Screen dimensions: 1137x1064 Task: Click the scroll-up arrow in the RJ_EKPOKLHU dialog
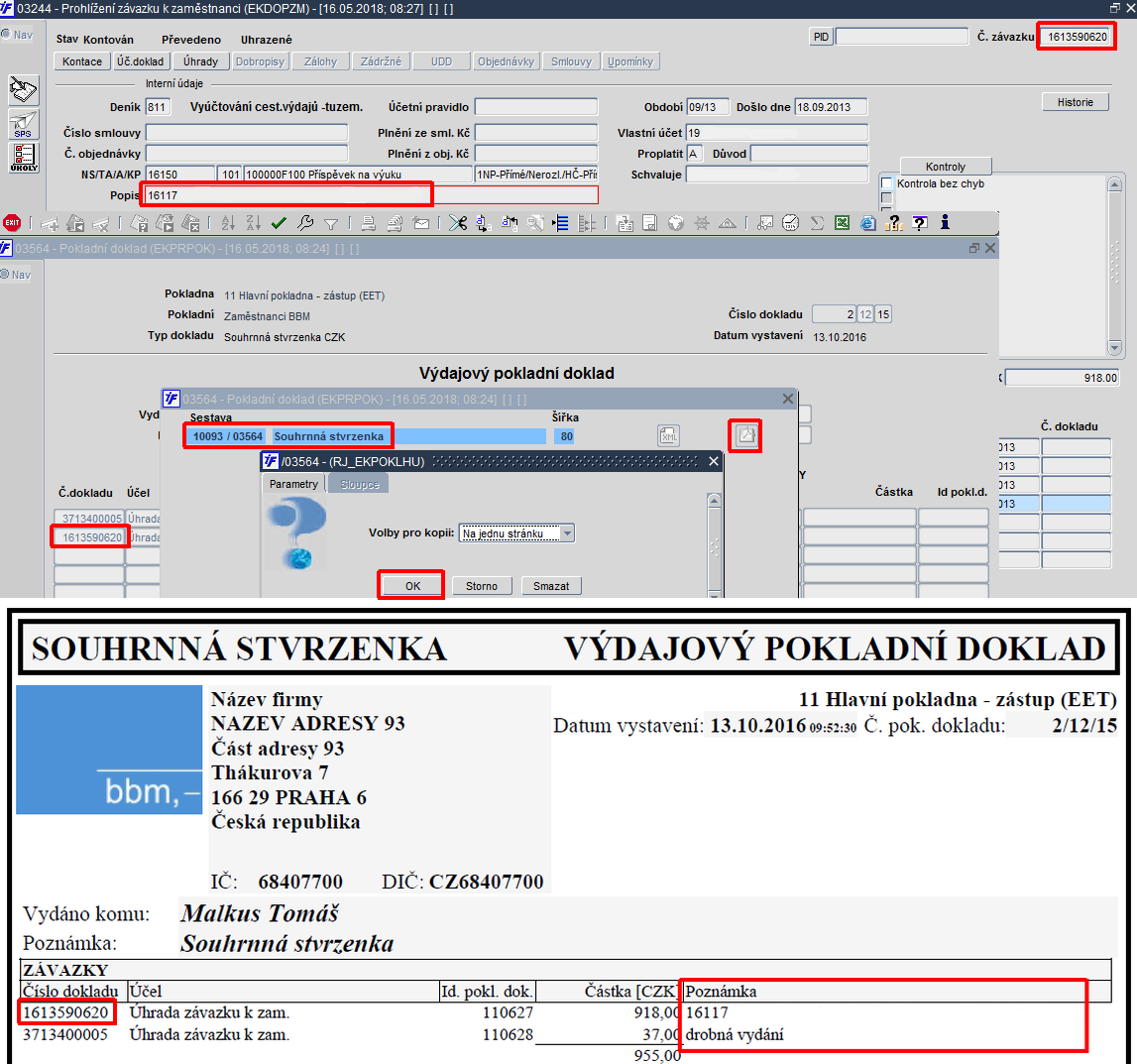(714, 501)
